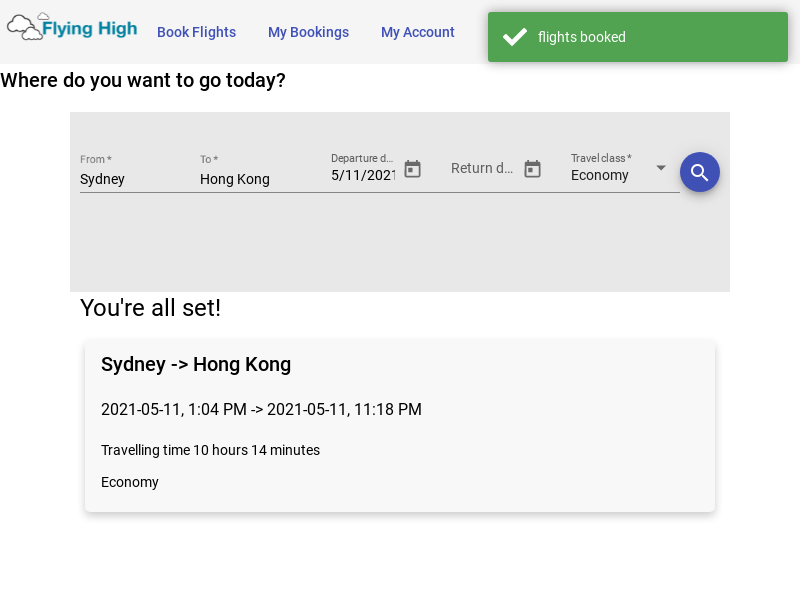This screenshot has height=600, width=800.
Task: Dismiss the 'flights booked' toast message
Action: [x=638, y=37]
